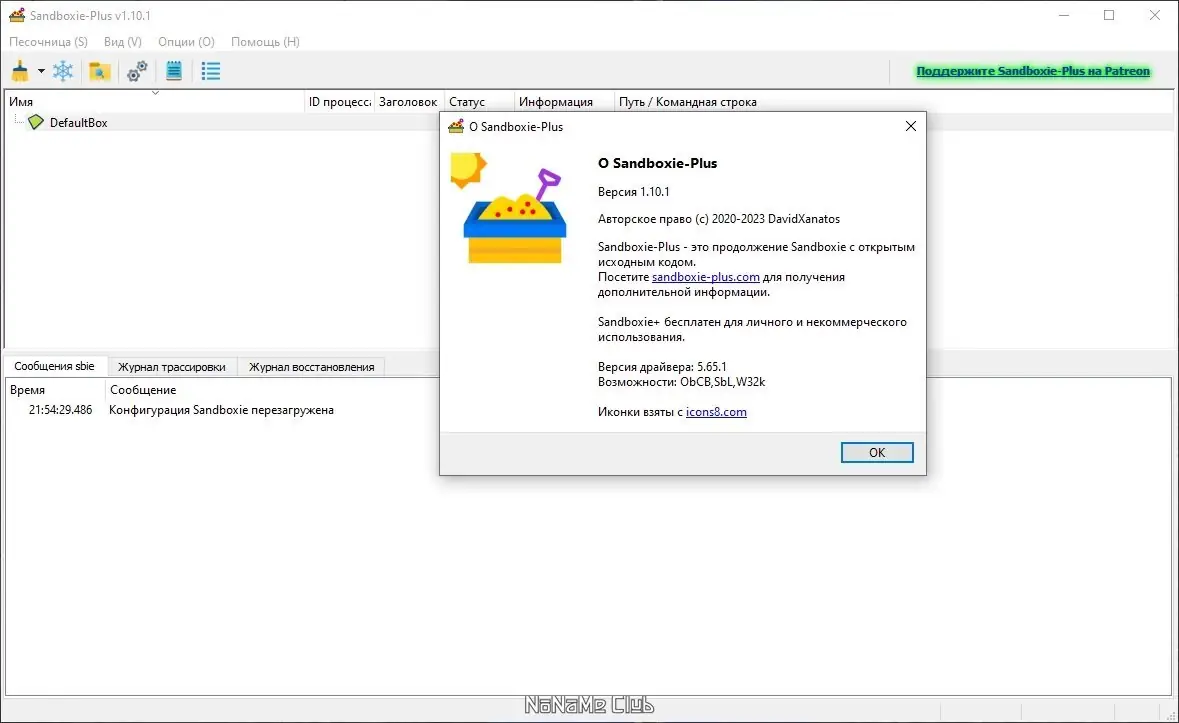The image size is (1179, 723).
Task: Sort by the Имя column header
Action: coord(154,101)
